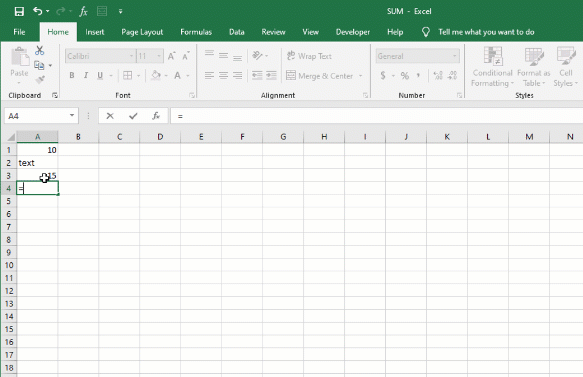Click the Decrease Decimal icon

tap(452, 76)
